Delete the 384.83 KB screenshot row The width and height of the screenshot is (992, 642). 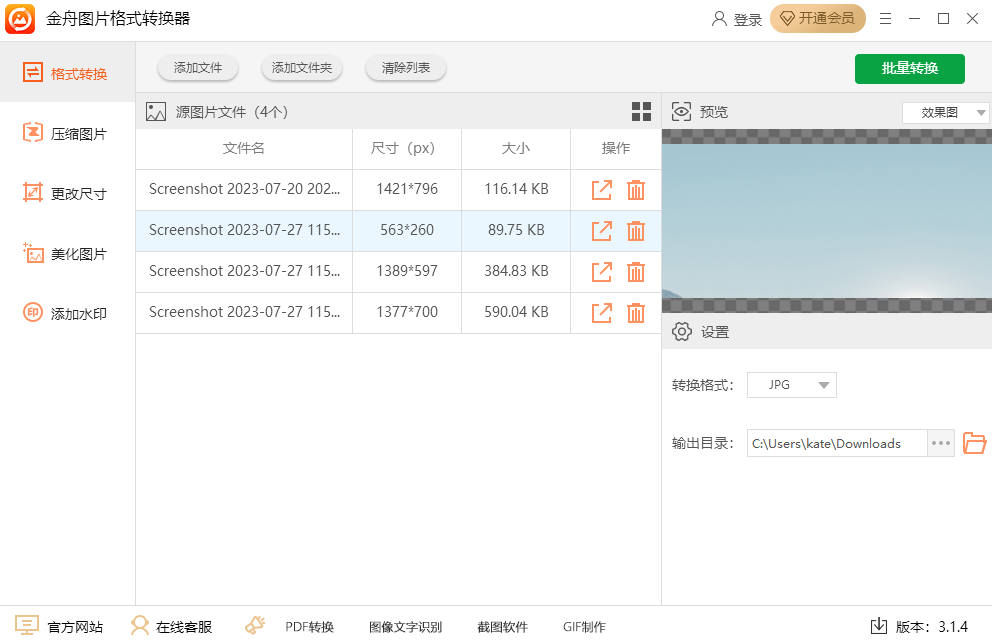pyautogui.click(x=636, y=272)
